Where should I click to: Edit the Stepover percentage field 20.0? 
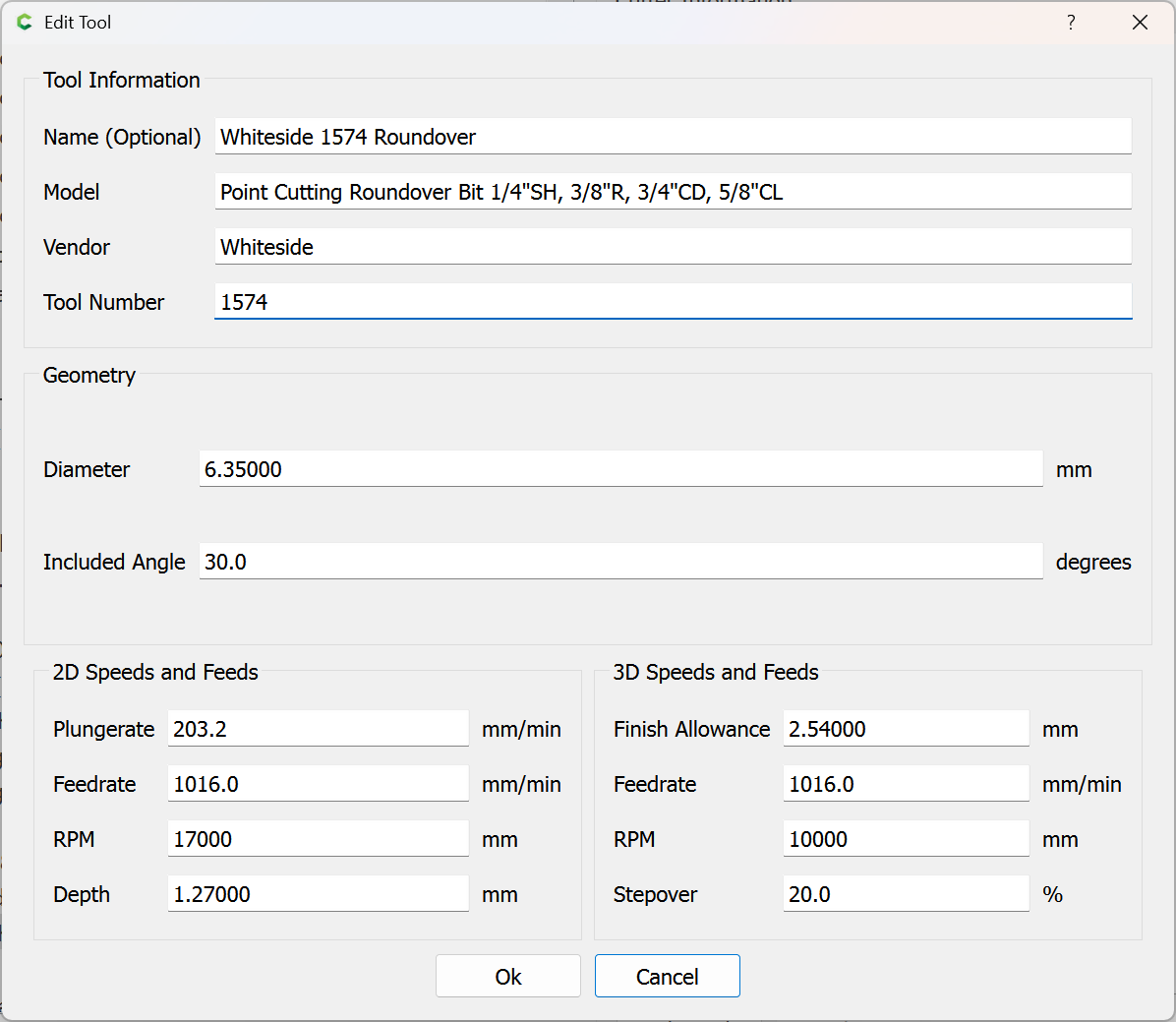(906, 894)
